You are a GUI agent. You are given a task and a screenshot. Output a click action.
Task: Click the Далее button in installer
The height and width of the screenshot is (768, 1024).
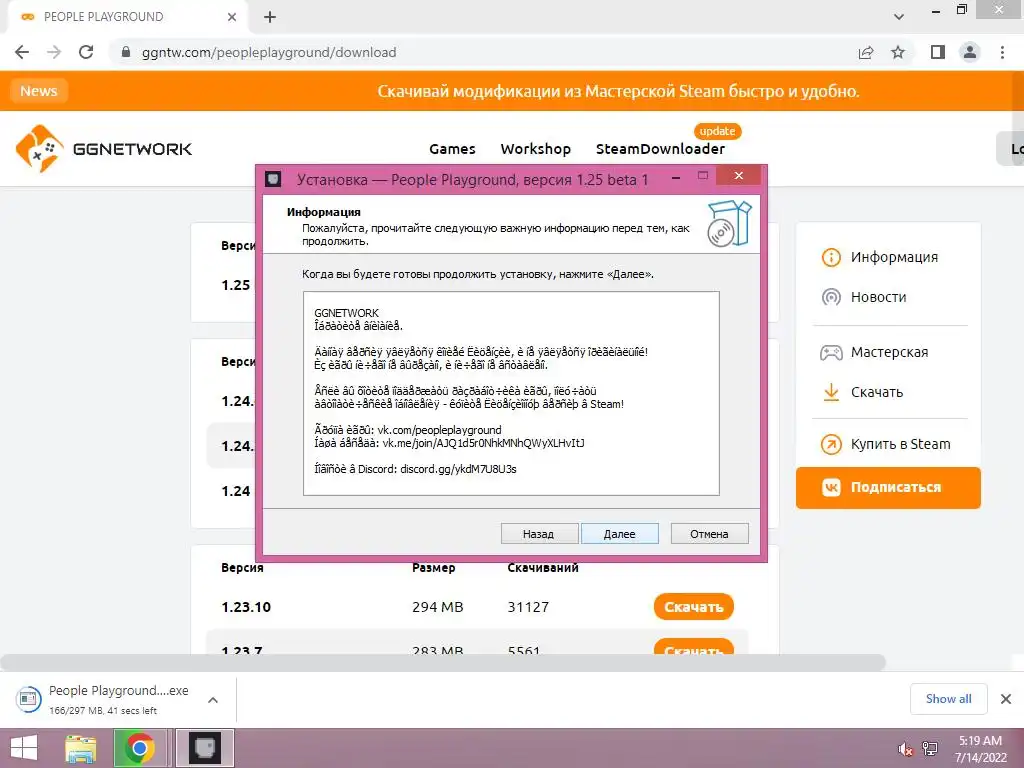click(x=619, y=534)
